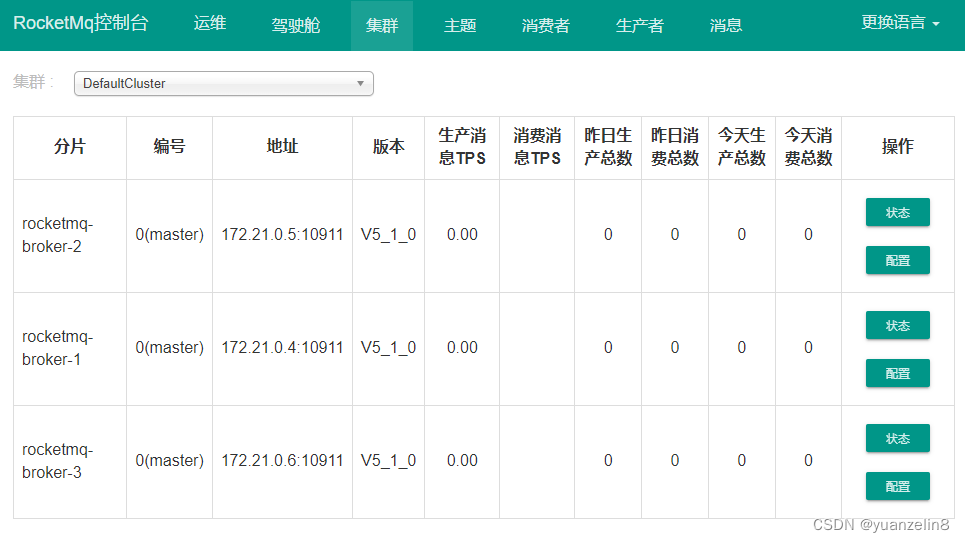
Task: Click V5_1_0 version of rocketmq-broker-3
Action: (x=388, y=461)
